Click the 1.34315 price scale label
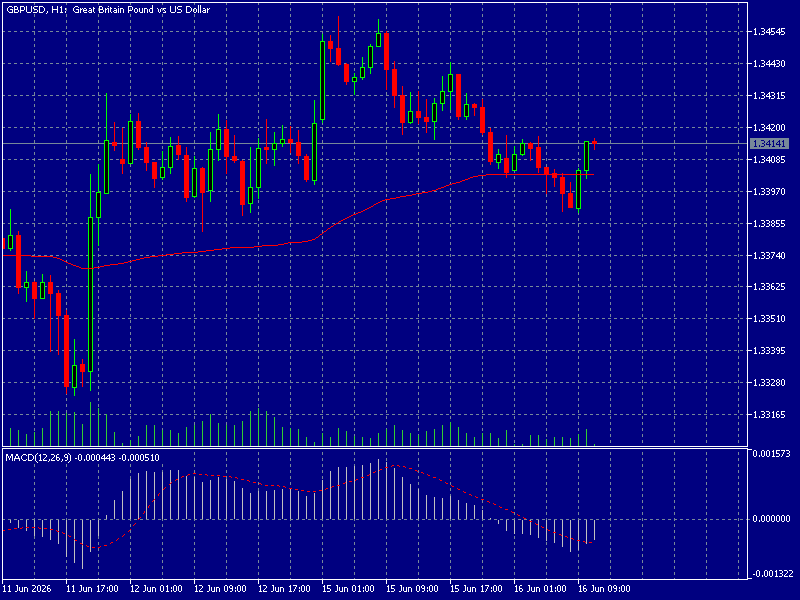This screenshot has width=800, height=600. point(769,96)
